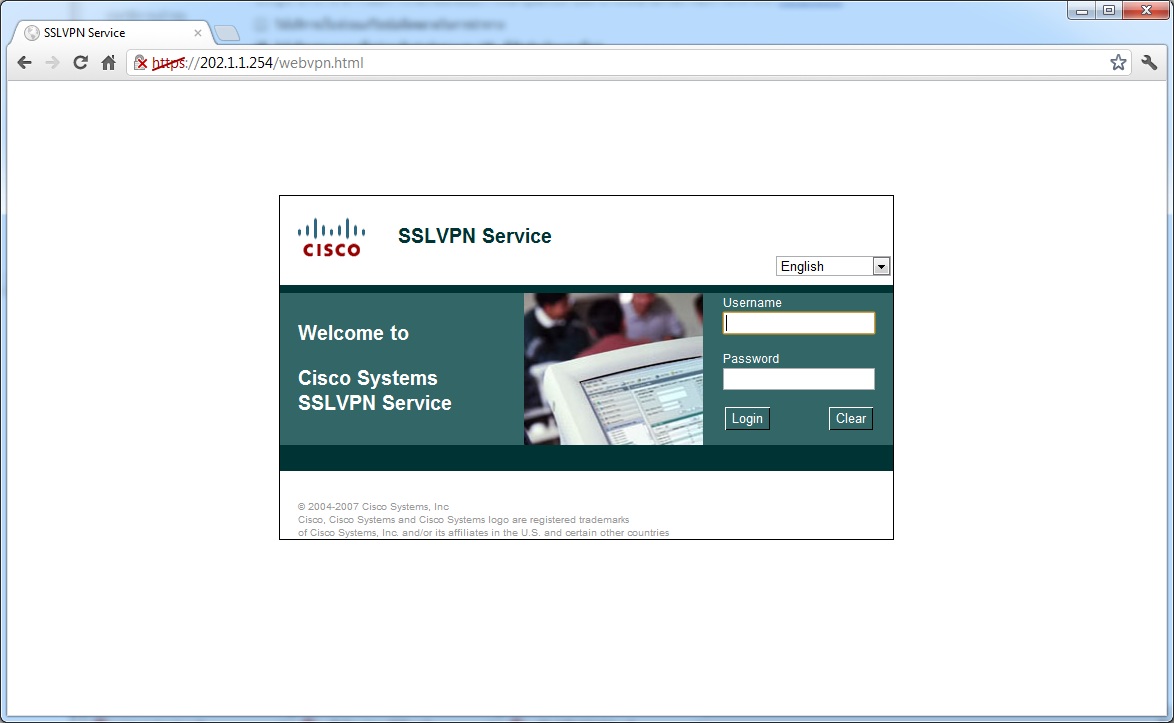Image resolution: width=1174 pixels, height=723 pixels.
Task: Click the browser forward arrow
Action: (x=52, y=63)
